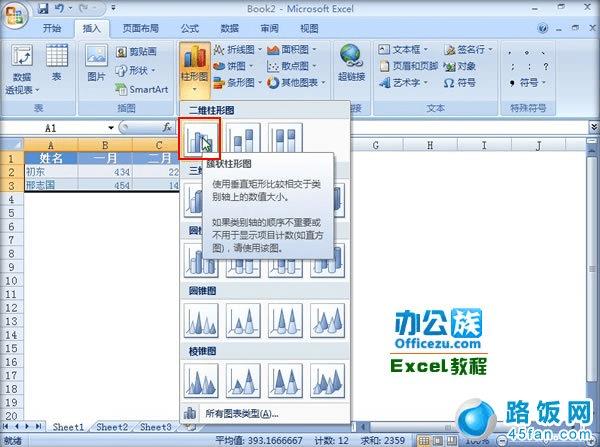Viewport: 600px width, 447px height.
Task: Switch to the 开始 (Home) tab
Action: 52,28
